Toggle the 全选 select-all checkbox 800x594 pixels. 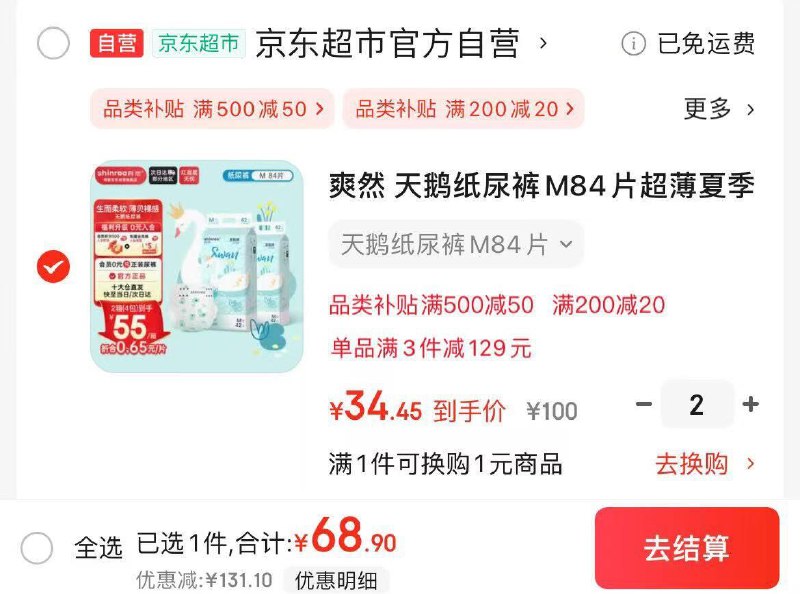(x=37, y=548)
